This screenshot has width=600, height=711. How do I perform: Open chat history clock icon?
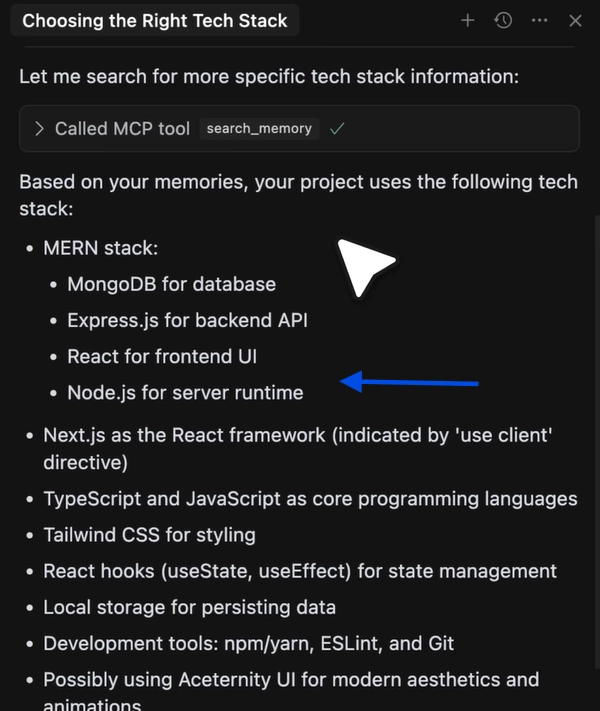(503, 20)
